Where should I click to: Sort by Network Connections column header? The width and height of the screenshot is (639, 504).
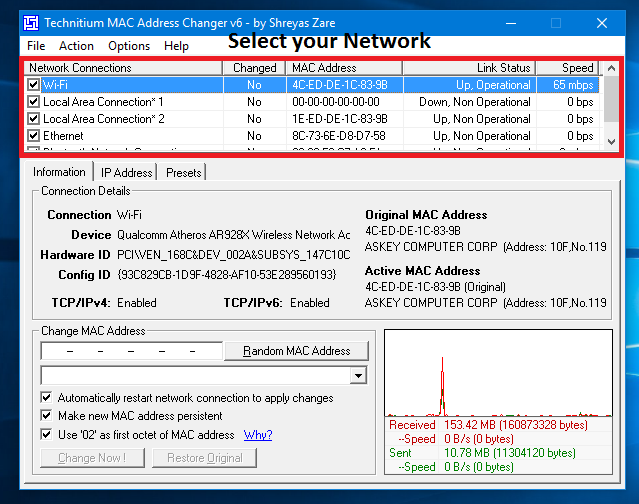[x=123, y=68]
